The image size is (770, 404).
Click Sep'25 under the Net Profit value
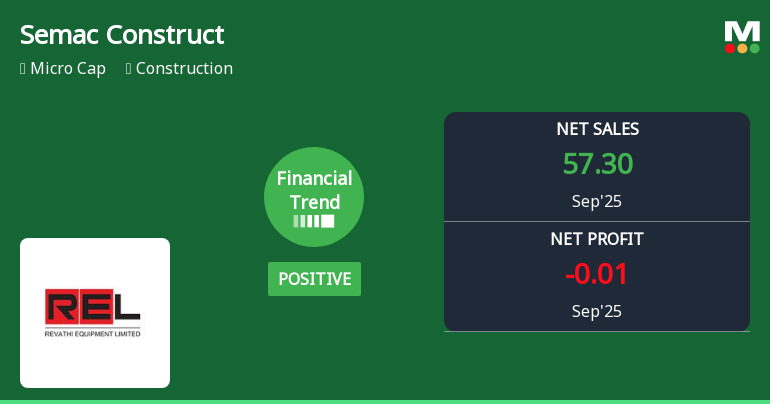[597, 311]
